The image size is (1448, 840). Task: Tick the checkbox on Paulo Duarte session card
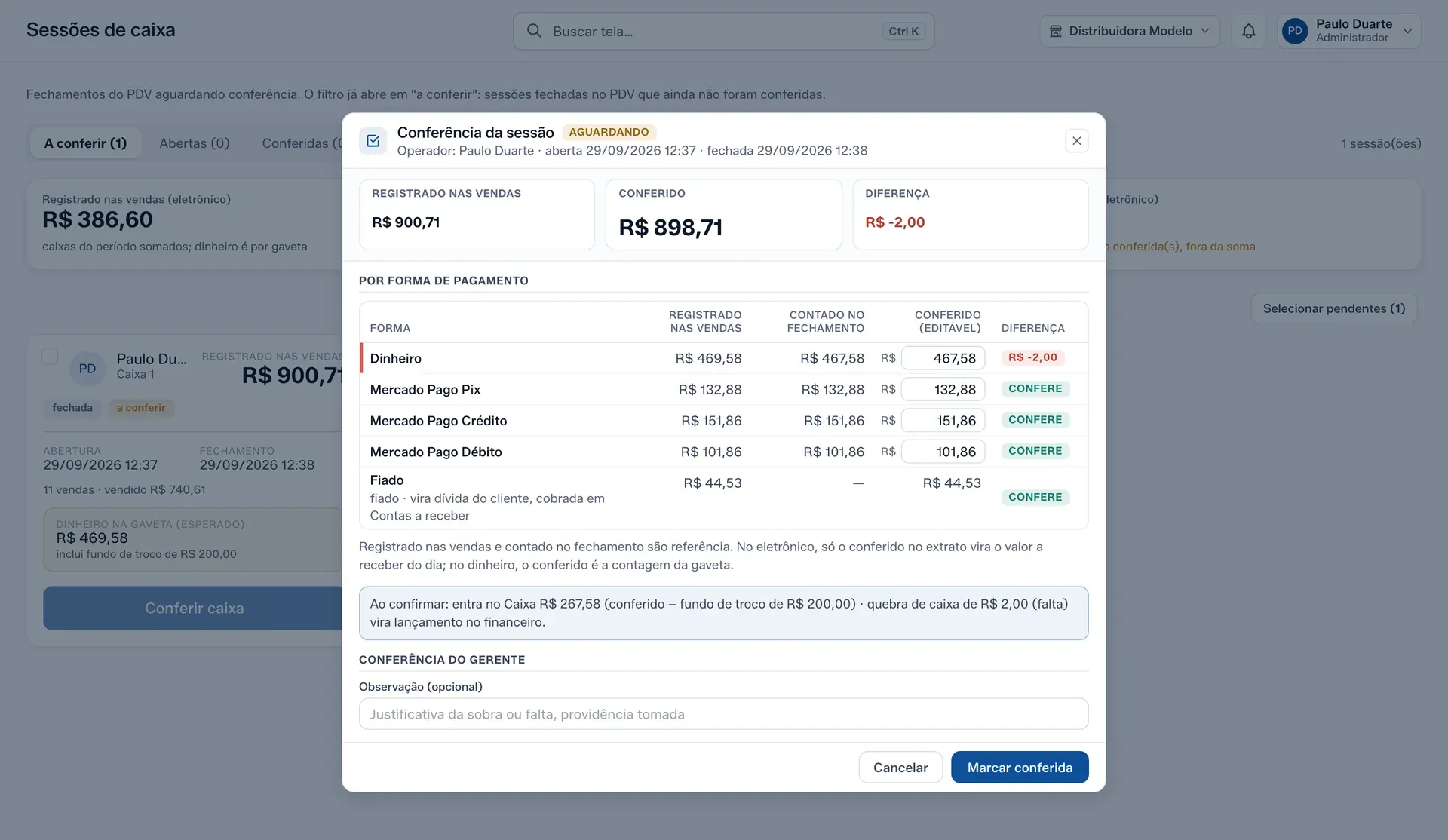(50, 357)
